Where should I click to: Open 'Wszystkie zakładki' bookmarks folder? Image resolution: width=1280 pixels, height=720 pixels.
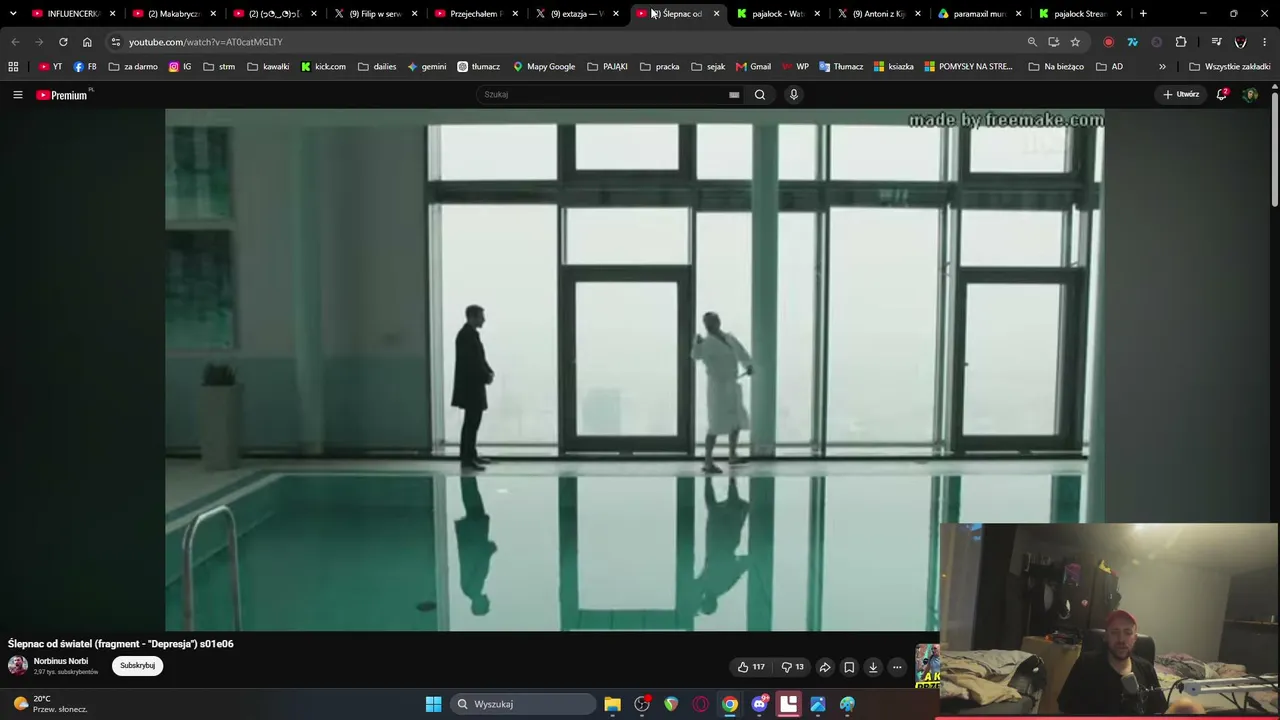[x=1229, y=67]
